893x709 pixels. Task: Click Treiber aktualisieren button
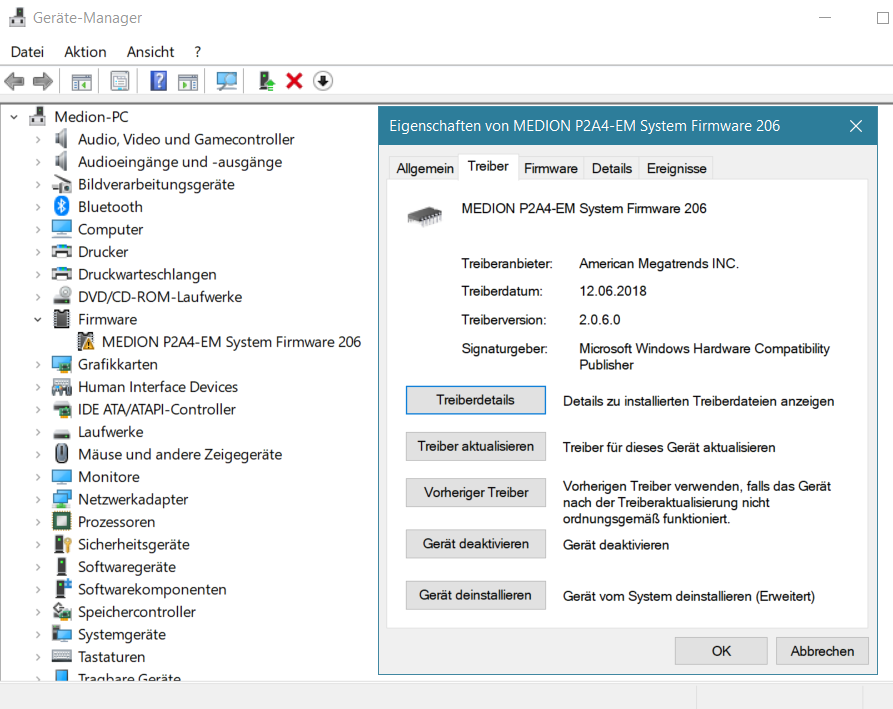click(476, 446)
